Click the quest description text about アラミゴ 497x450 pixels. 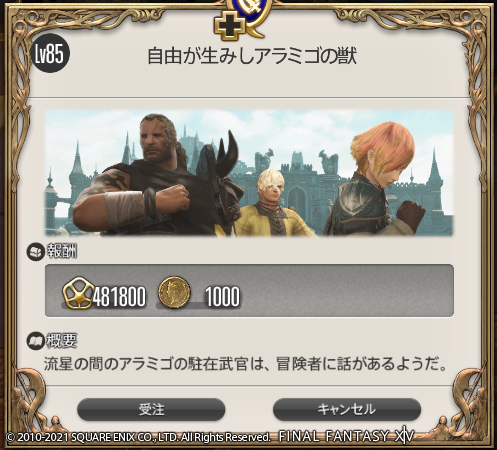click(246, 364)
